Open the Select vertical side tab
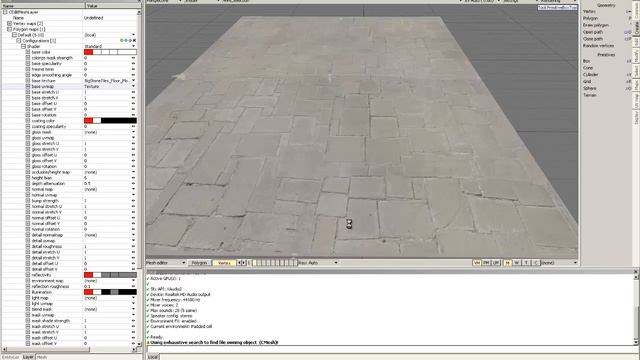The width and height of the screenshot is (640, 360). click(636, 71)
